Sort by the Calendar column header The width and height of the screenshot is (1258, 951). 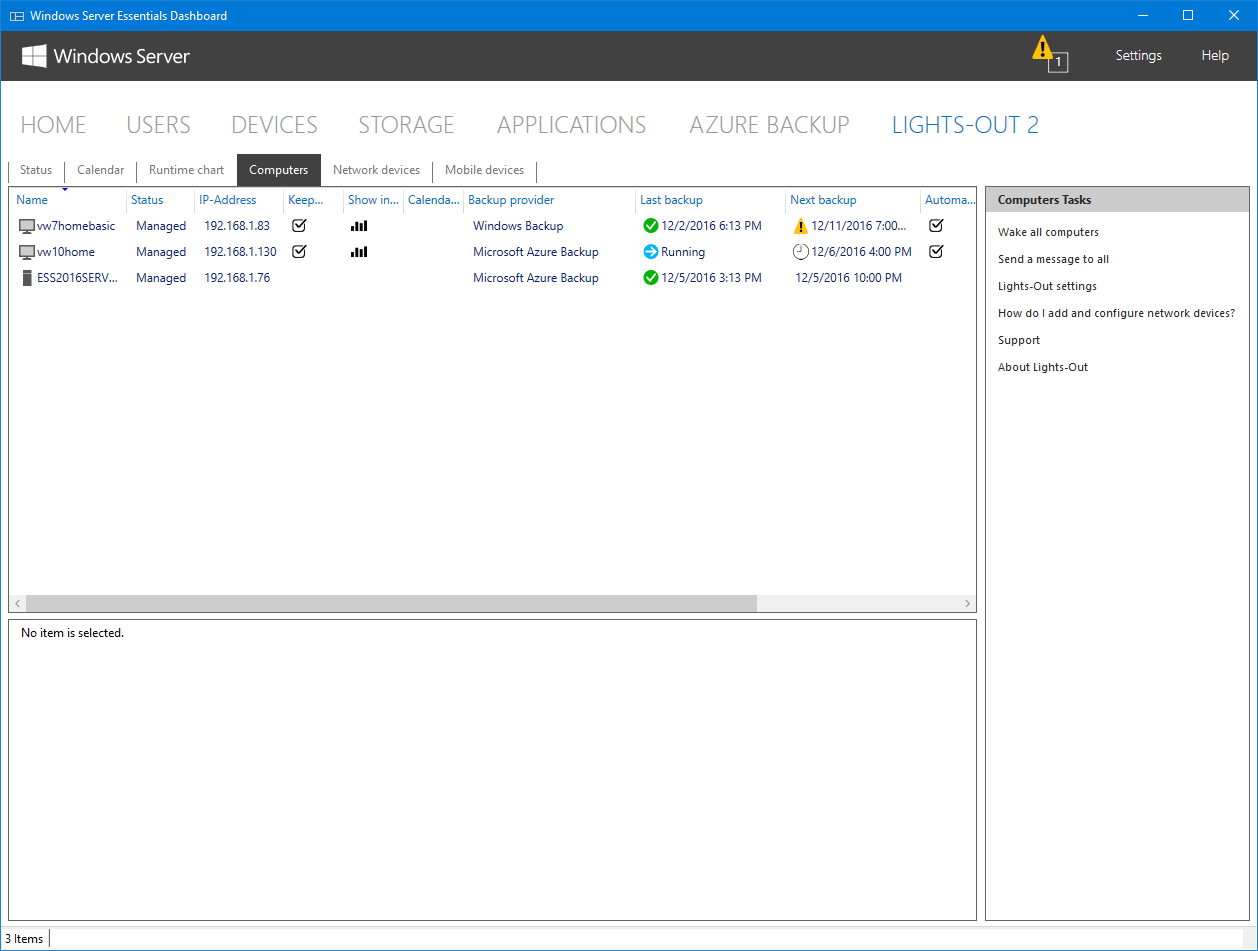[x=433, y=200]
